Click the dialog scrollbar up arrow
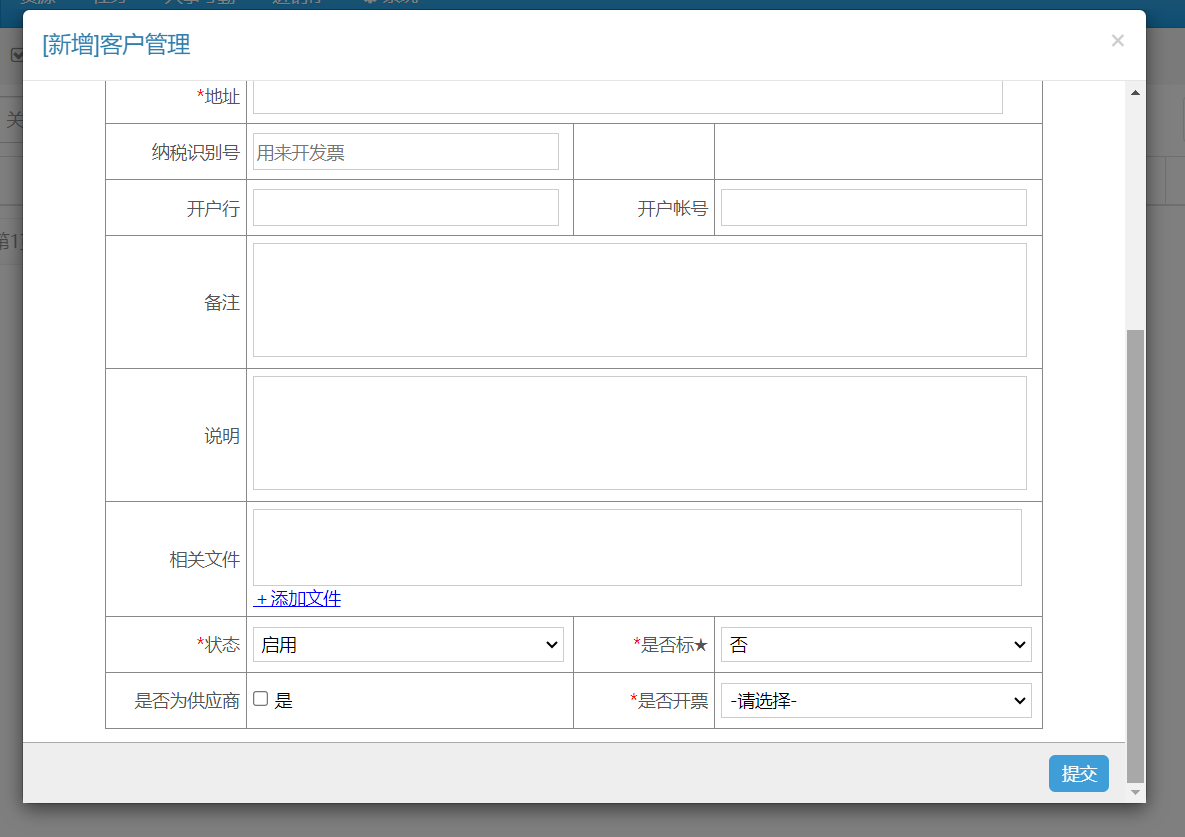 [1135, 93]
